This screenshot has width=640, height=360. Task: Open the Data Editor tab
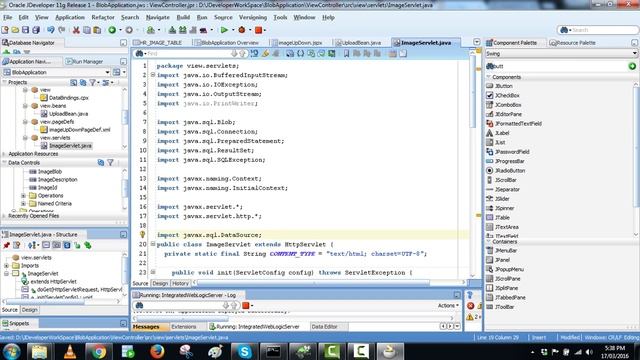324,327
